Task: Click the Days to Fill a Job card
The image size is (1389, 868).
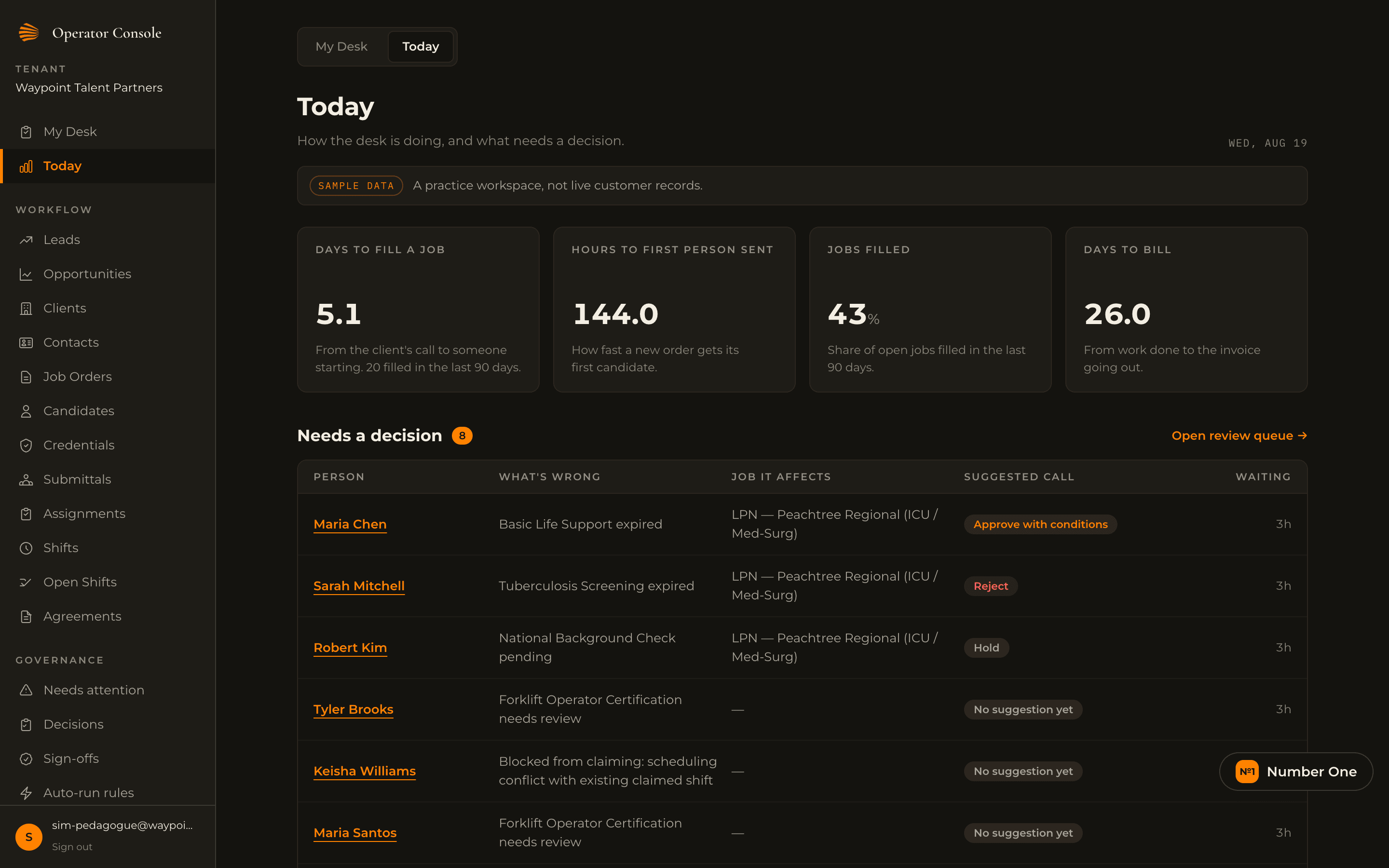Action: point(418,310)
